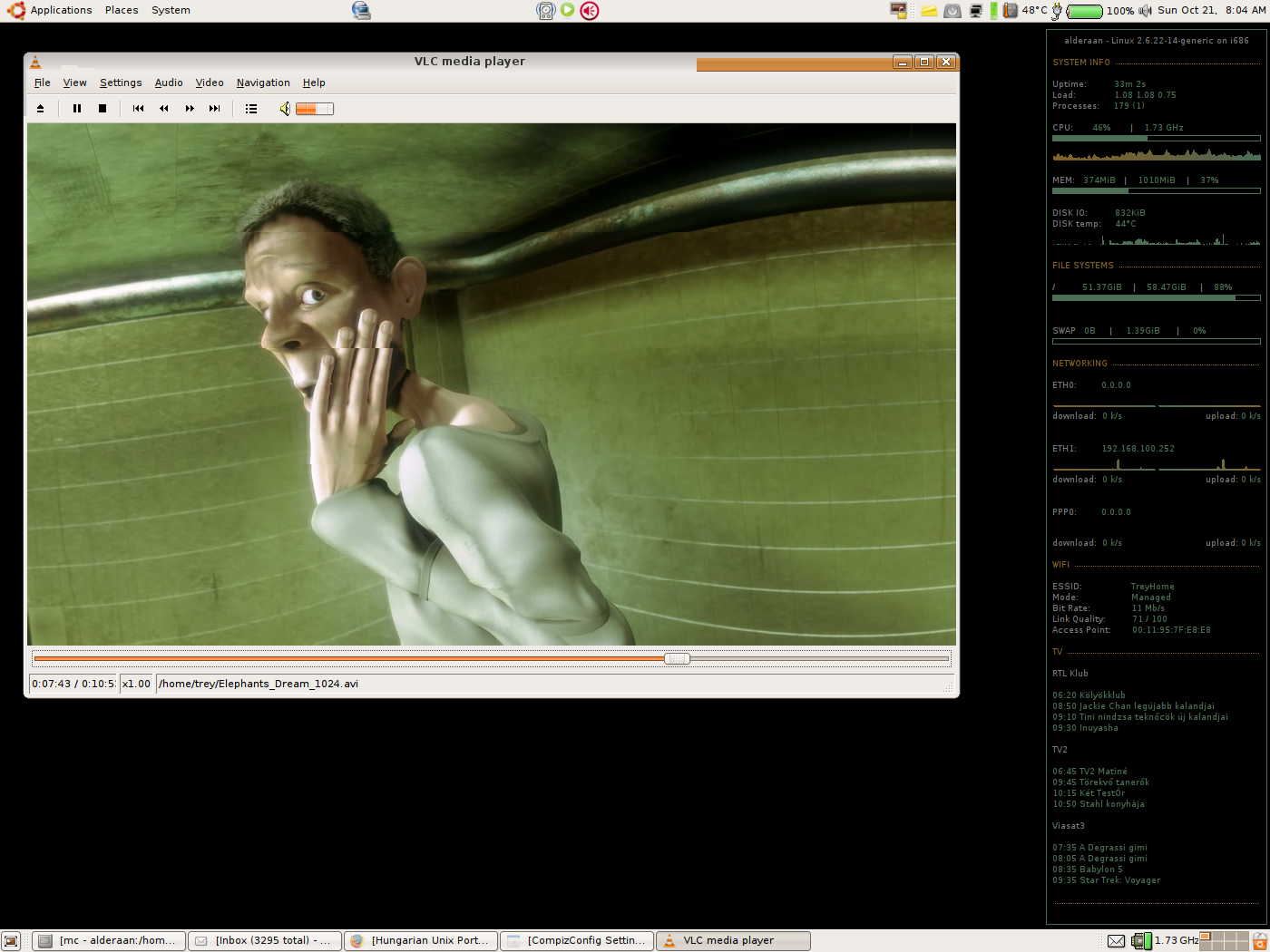
Task: Open the View menu
Action: pos(74,83)
